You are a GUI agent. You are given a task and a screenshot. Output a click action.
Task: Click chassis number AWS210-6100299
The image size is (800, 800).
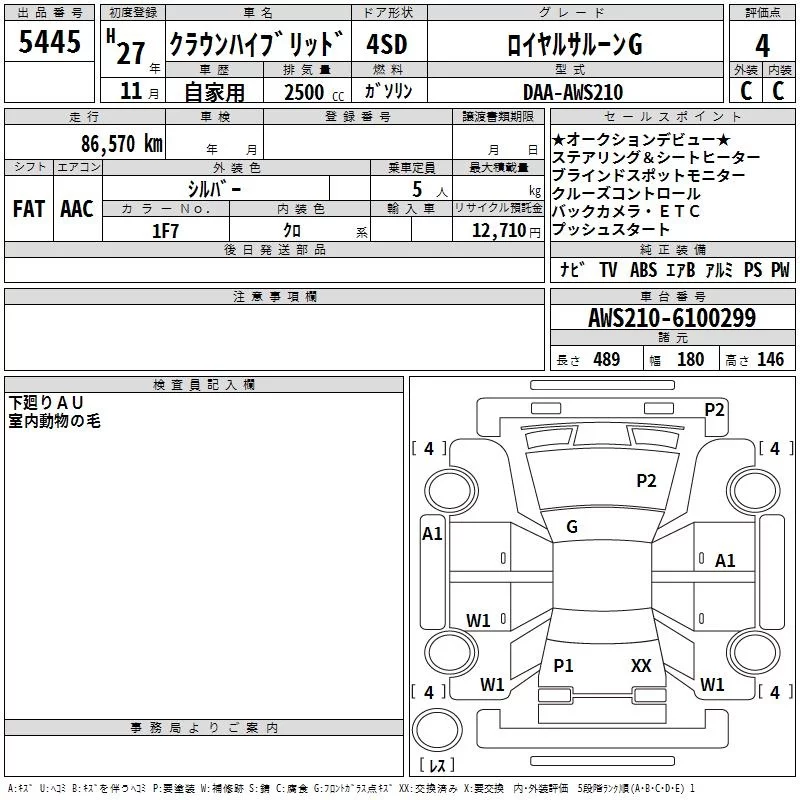pyautogui.click(x=672, y=319)
